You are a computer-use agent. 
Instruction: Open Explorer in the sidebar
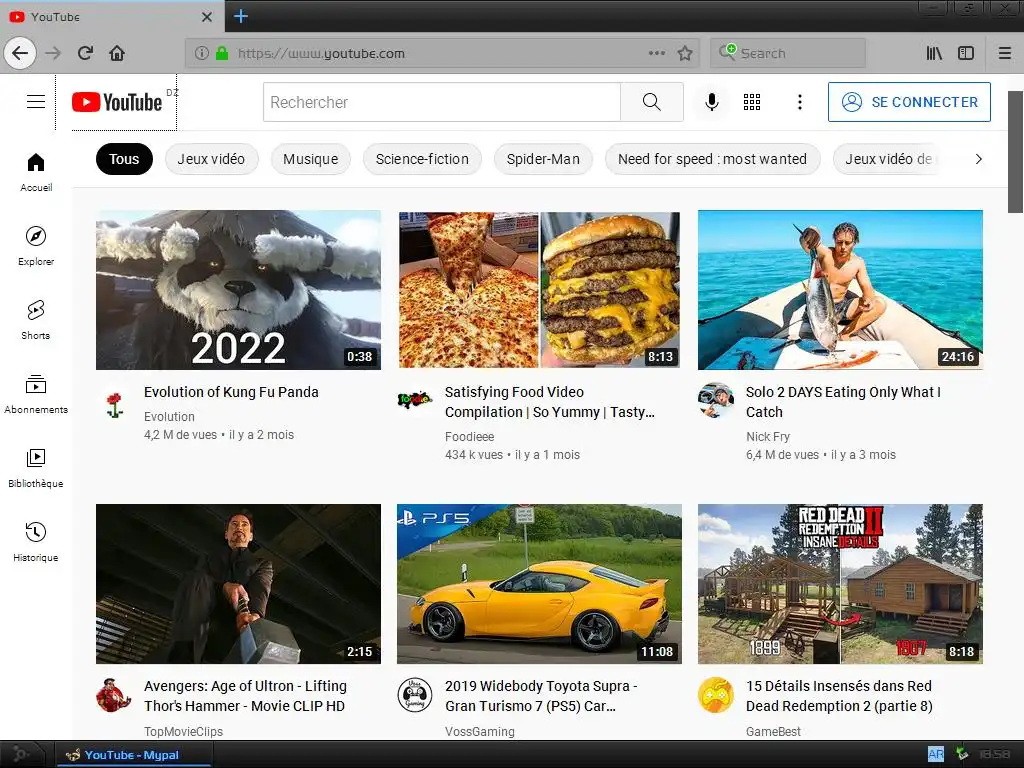36,246
